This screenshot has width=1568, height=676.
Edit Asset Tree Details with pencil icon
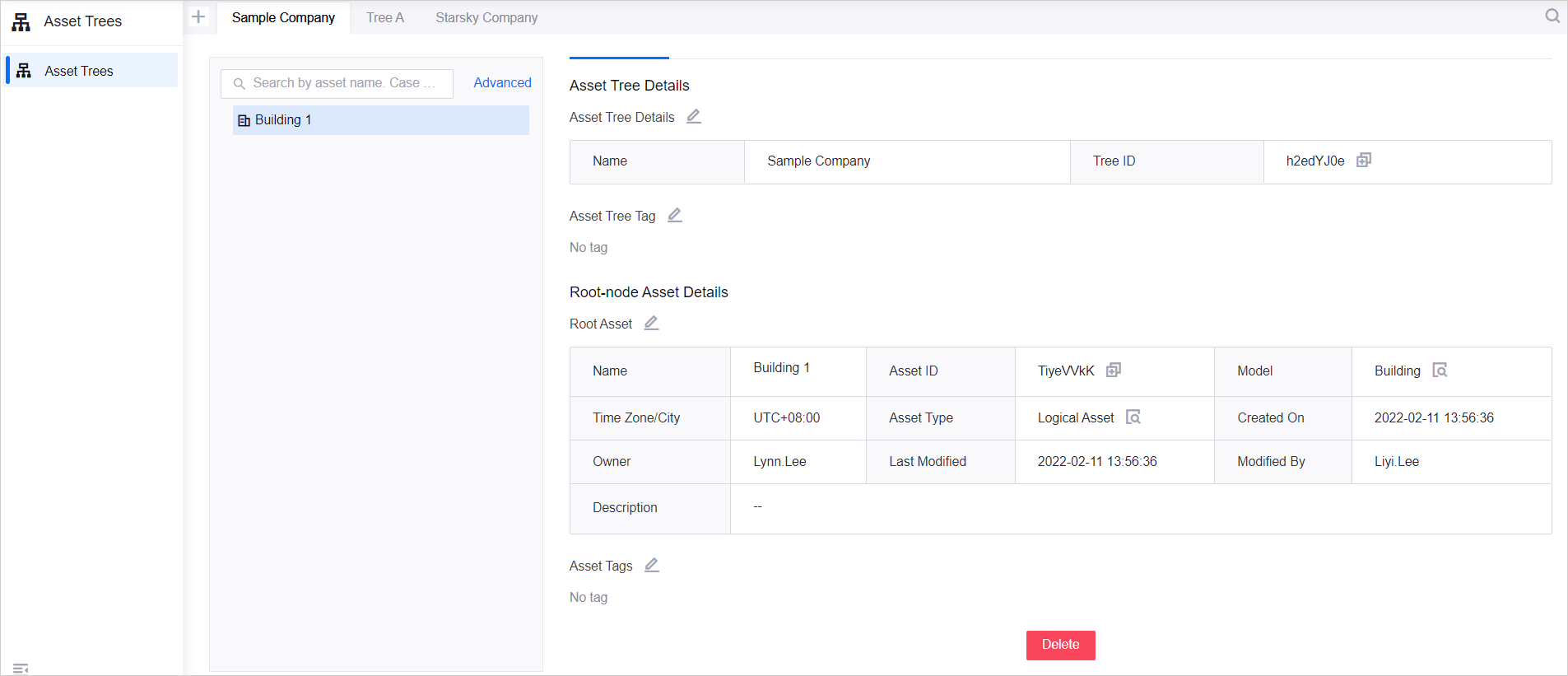tap(694, 116)
